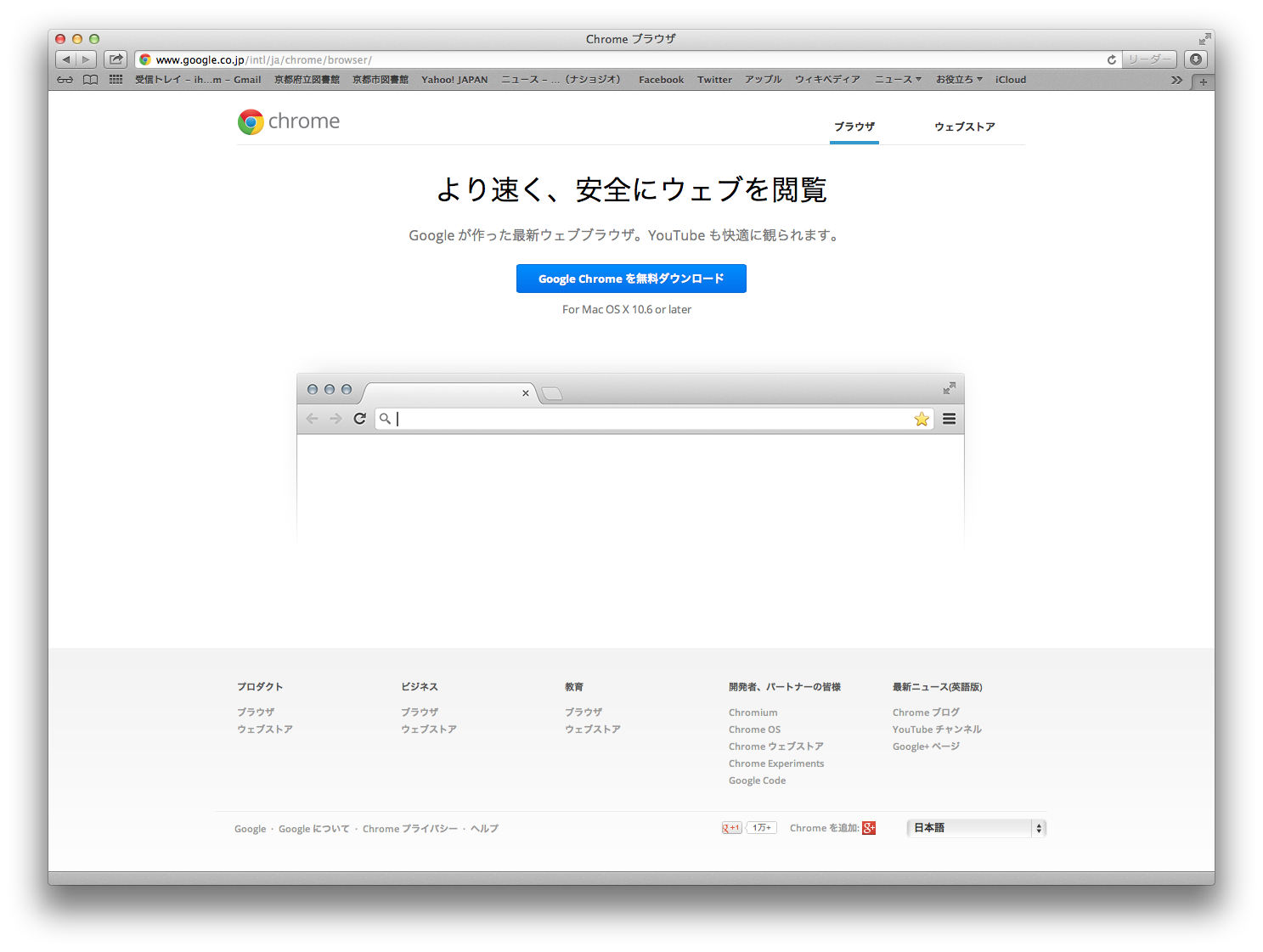Open the YouTube チャンネル link
Screen dimensions: 1263x952
click(937, 729)
